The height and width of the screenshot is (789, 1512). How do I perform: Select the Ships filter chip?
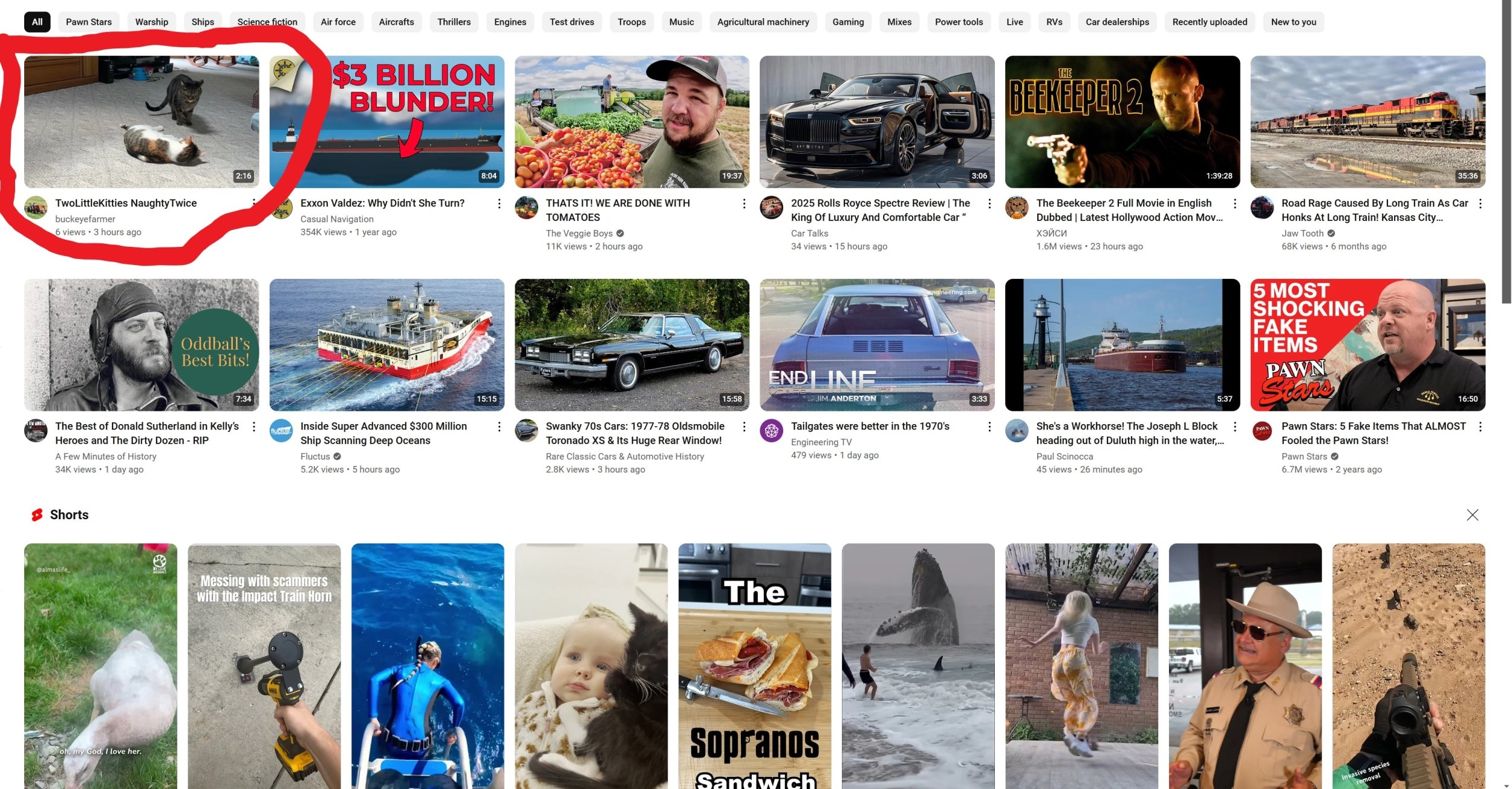coord(203,22)
